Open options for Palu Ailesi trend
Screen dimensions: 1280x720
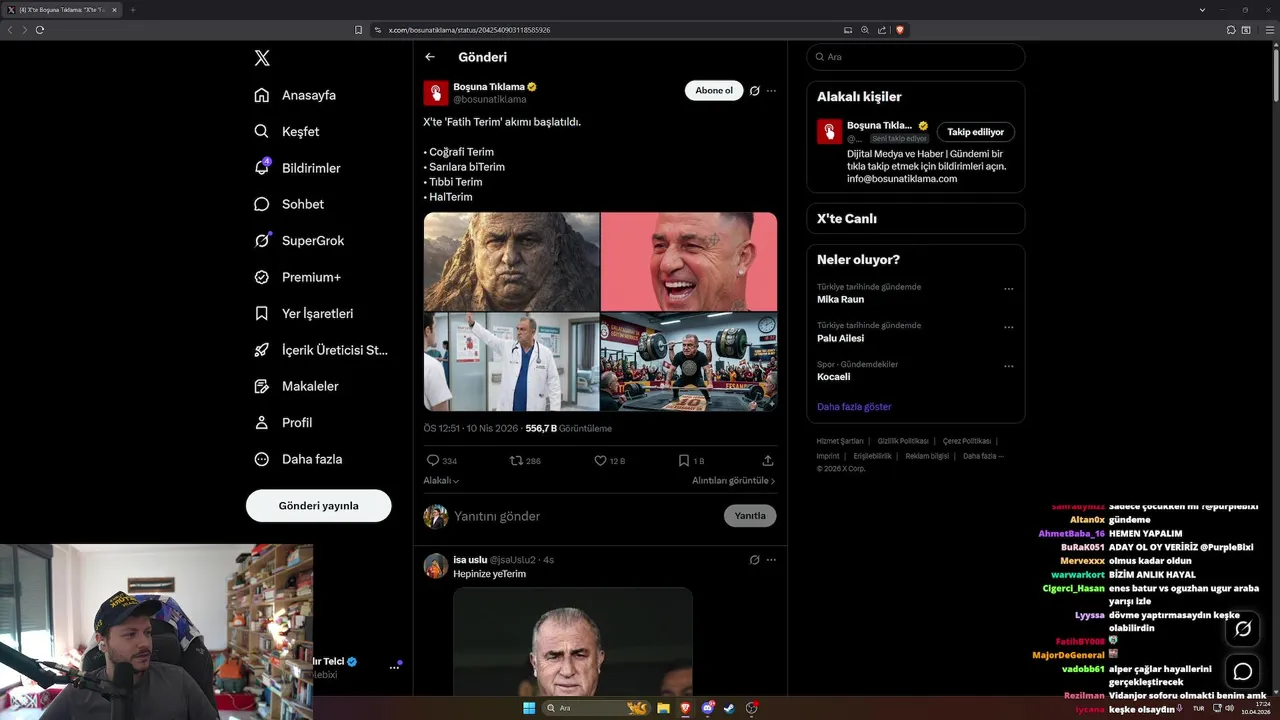click(1008, 327)
